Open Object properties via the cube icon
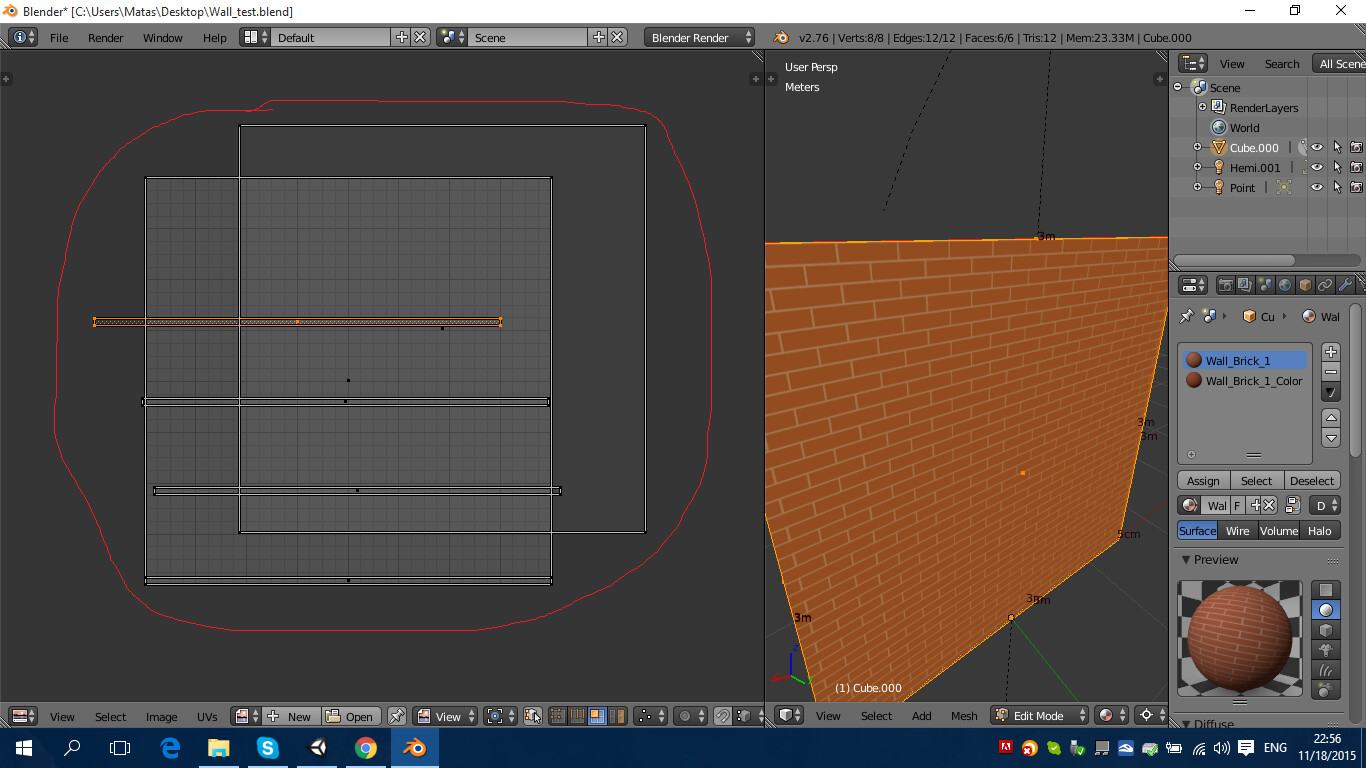 1305,284
